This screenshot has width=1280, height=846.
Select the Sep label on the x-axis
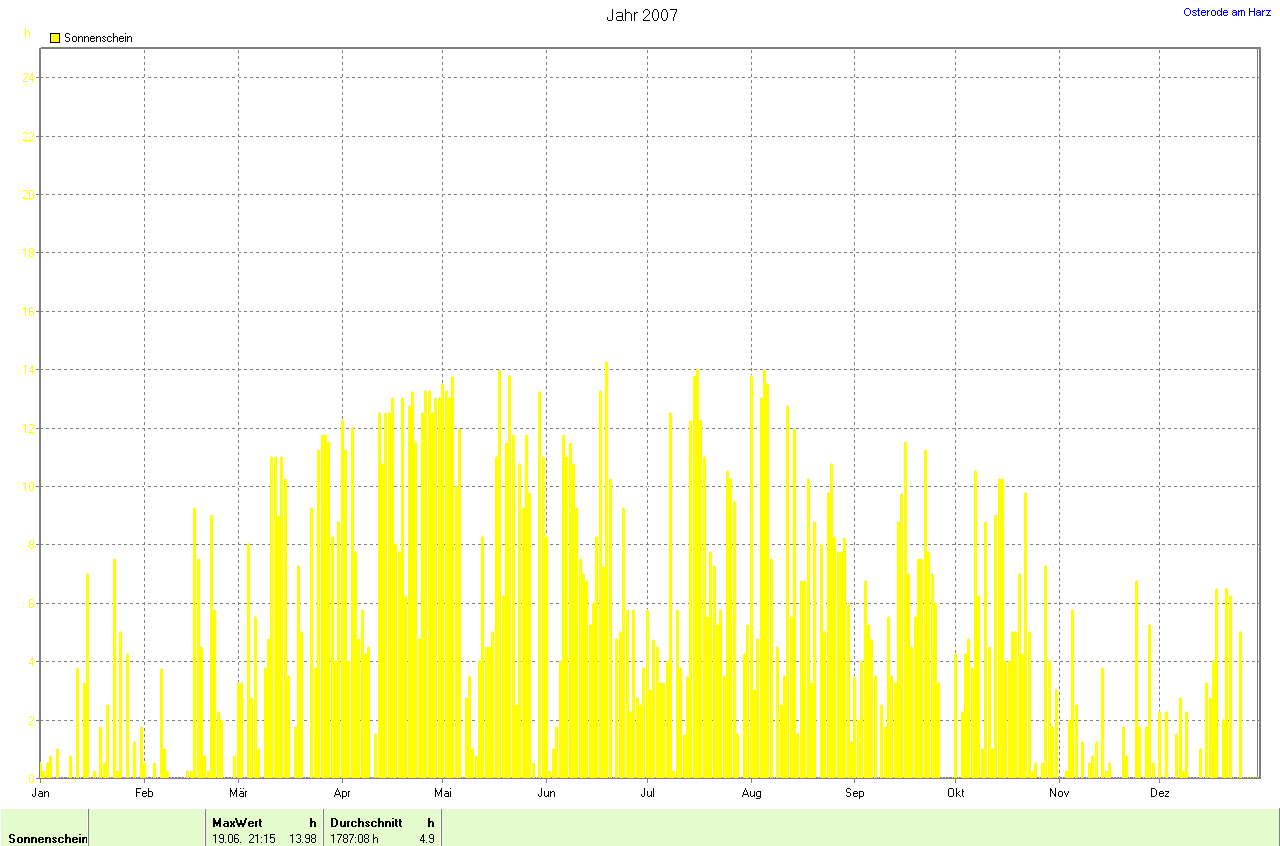(x=855, y=793)
